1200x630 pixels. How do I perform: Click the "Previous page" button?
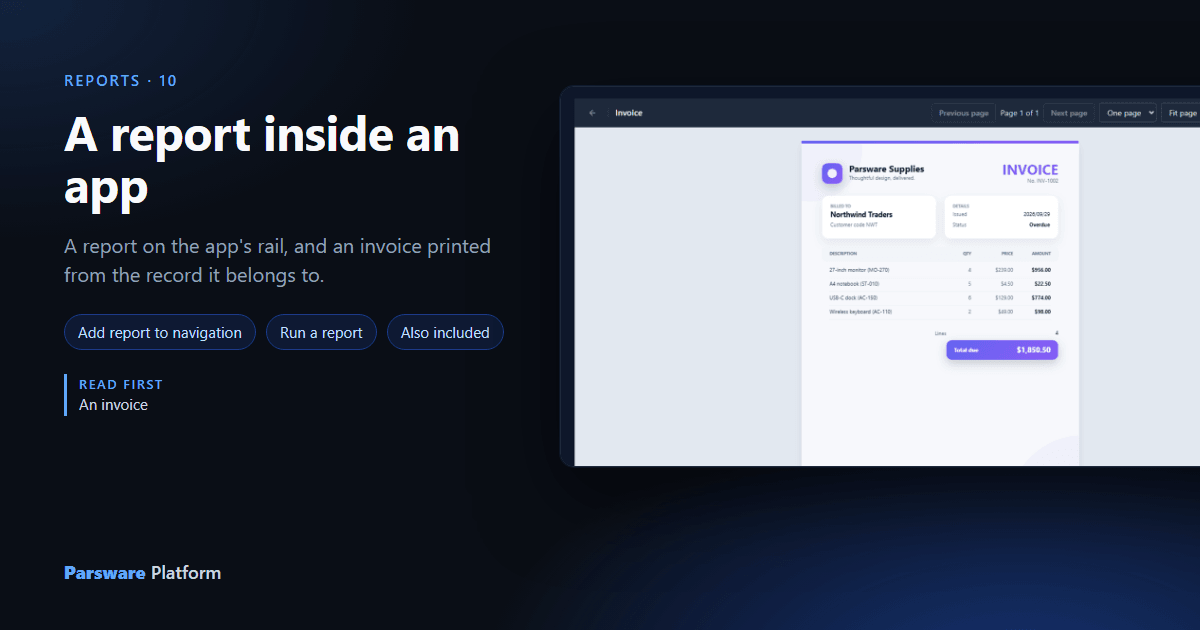click(964, 113)
